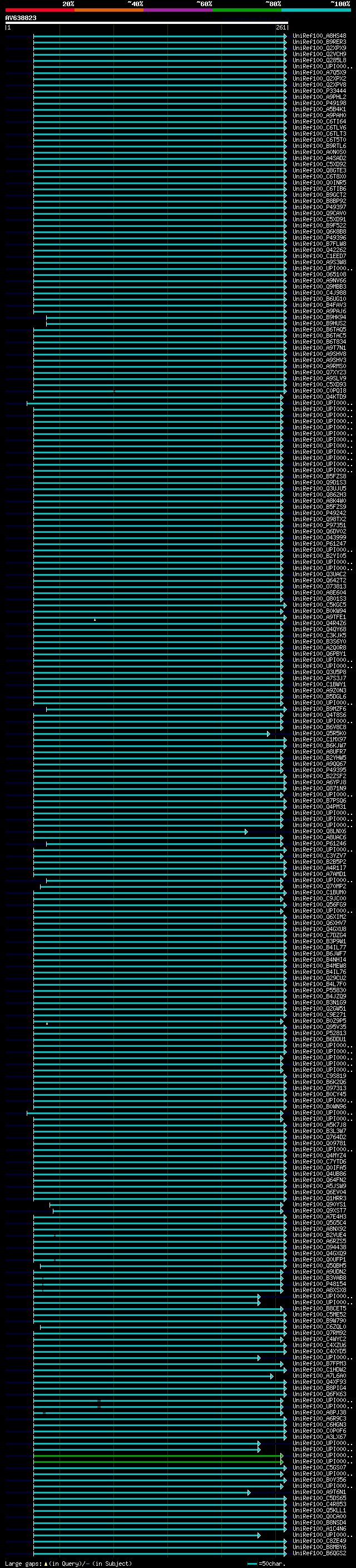Select the UniRef100_Q6K8B8 label

click(319, 231)
